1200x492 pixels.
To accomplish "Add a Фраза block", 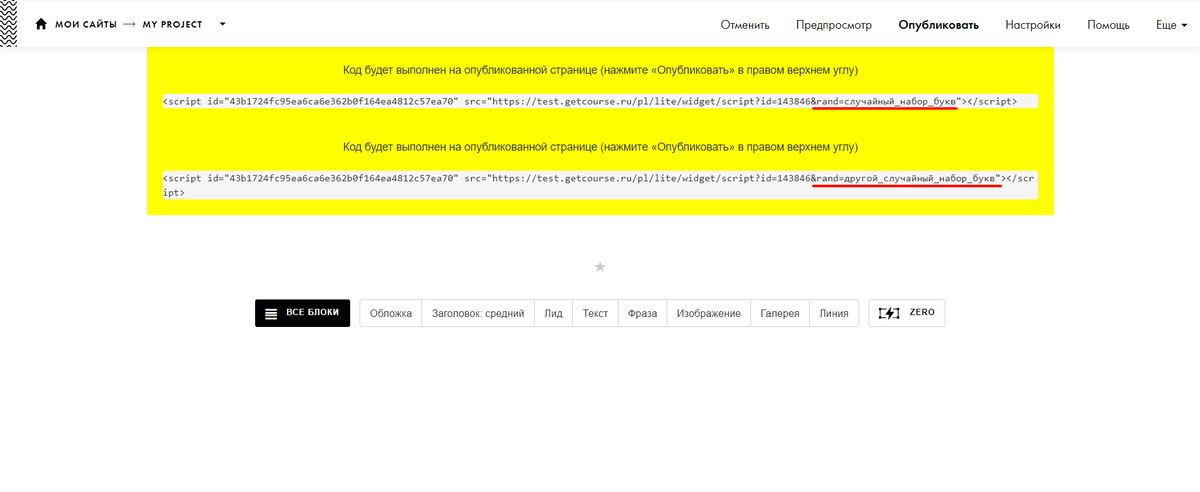I will click(x=642, y=313).
